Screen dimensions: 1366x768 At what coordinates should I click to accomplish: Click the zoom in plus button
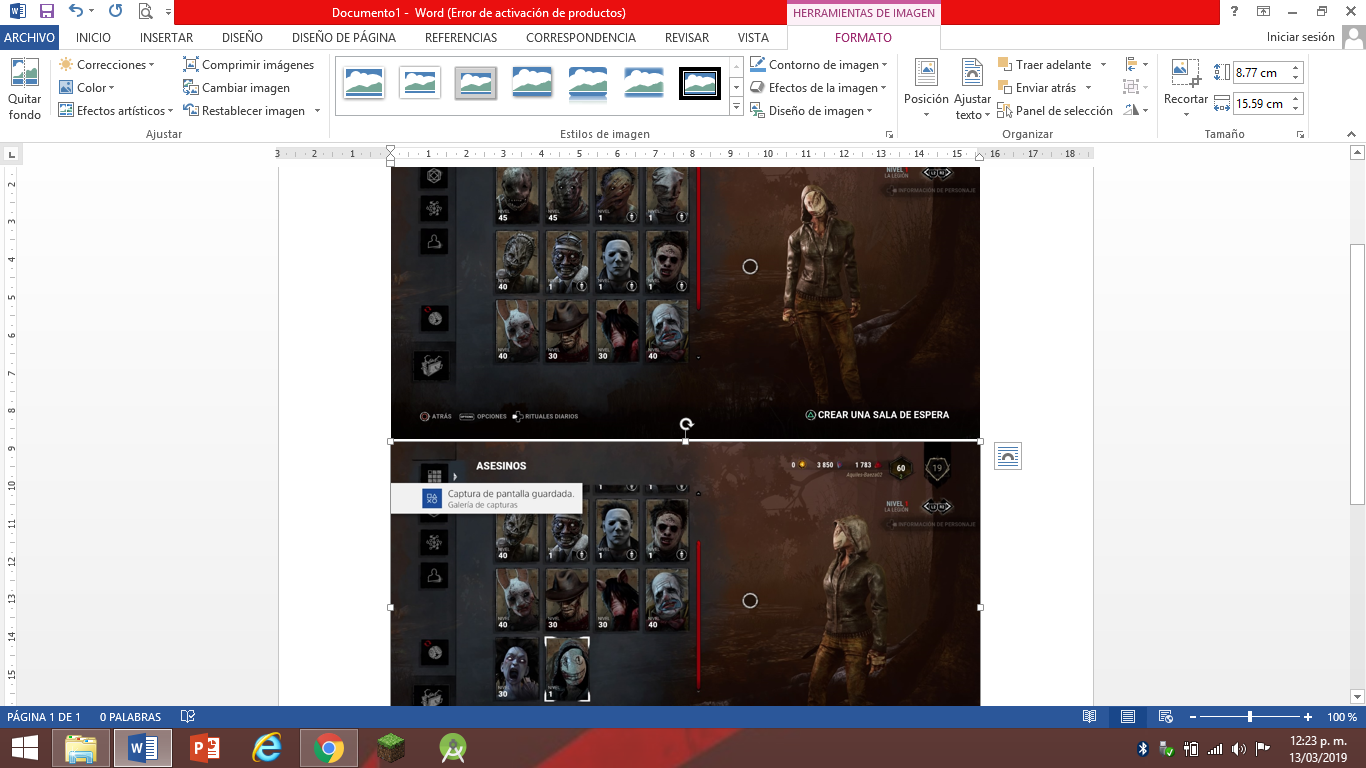1308,717
